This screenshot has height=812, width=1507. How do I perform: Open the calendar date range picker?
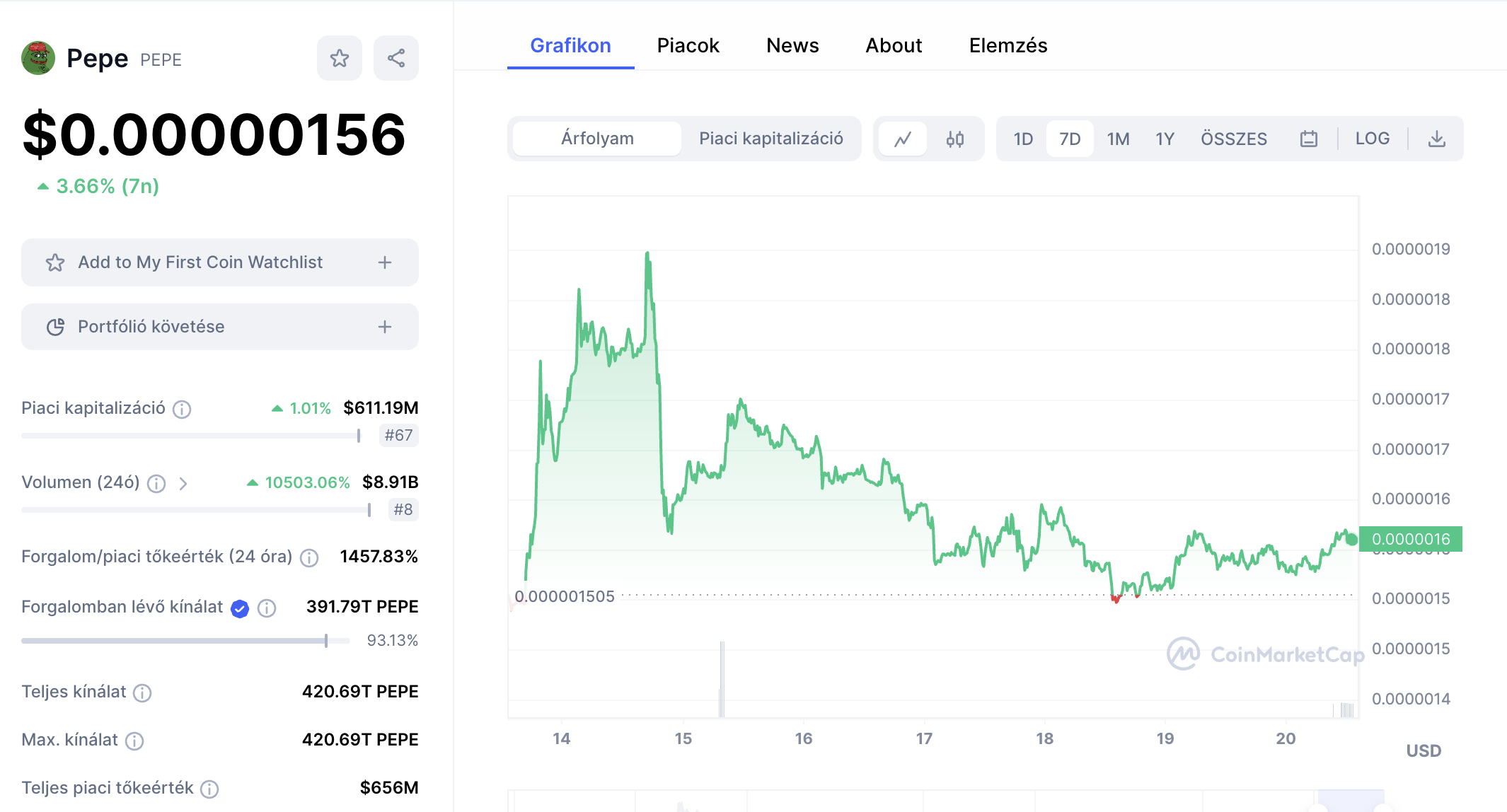[1309, 139]
